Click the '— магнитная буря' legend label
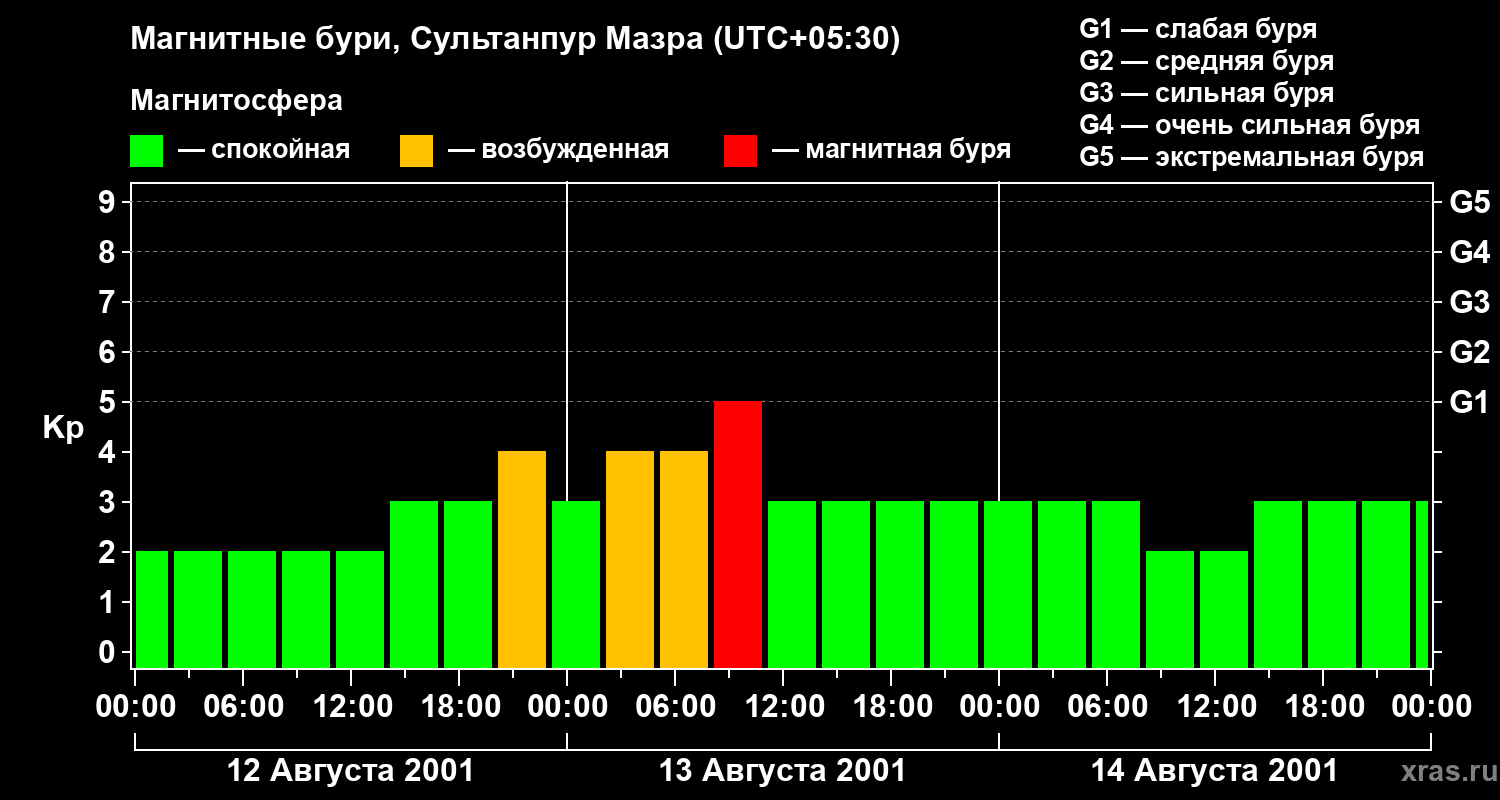This screenshot has width=1500, height=800. 892,150
